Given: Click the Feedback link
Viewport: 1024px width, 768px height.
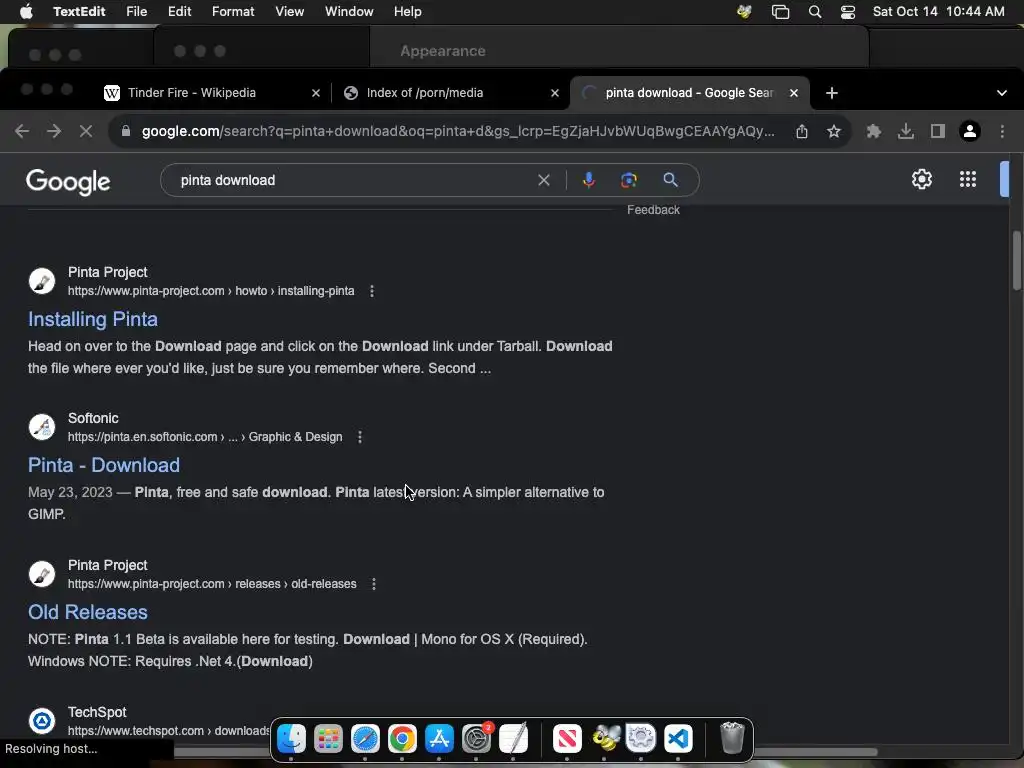Looking at the screenshot, I should (x=653, y=210).
